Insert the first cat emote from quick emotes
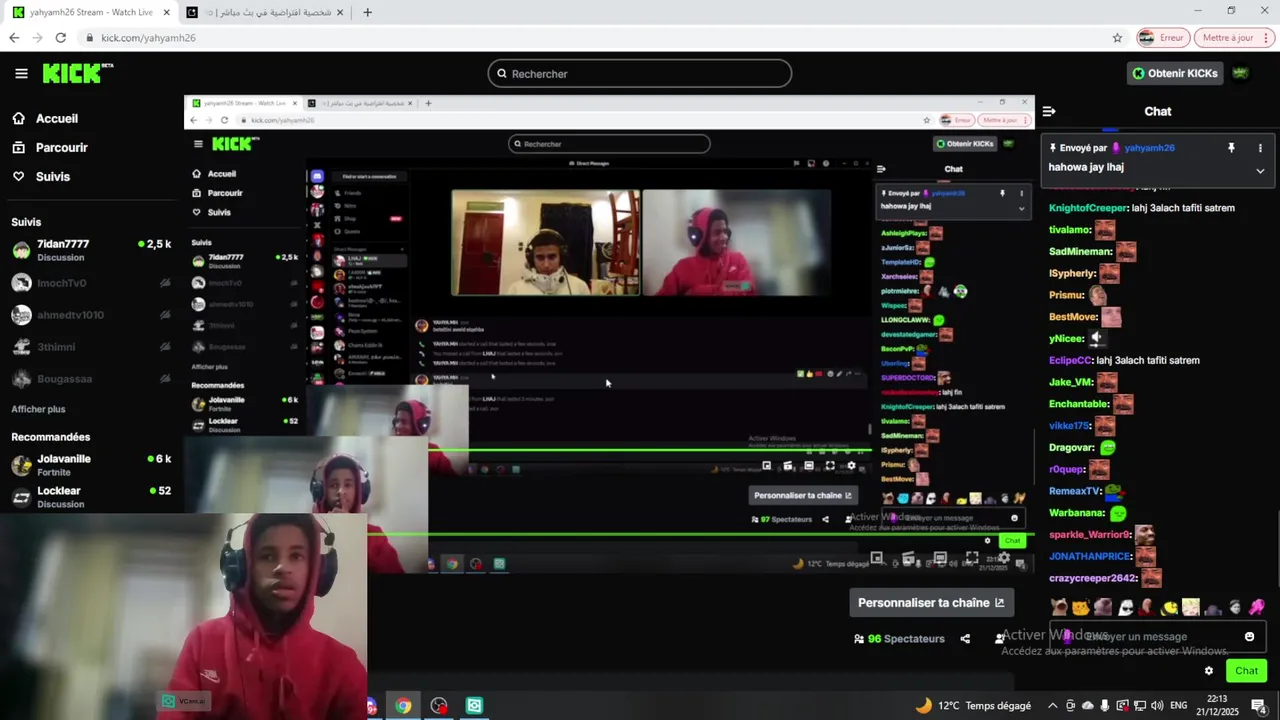The image size is (1280, 720). click(1059, 607)
